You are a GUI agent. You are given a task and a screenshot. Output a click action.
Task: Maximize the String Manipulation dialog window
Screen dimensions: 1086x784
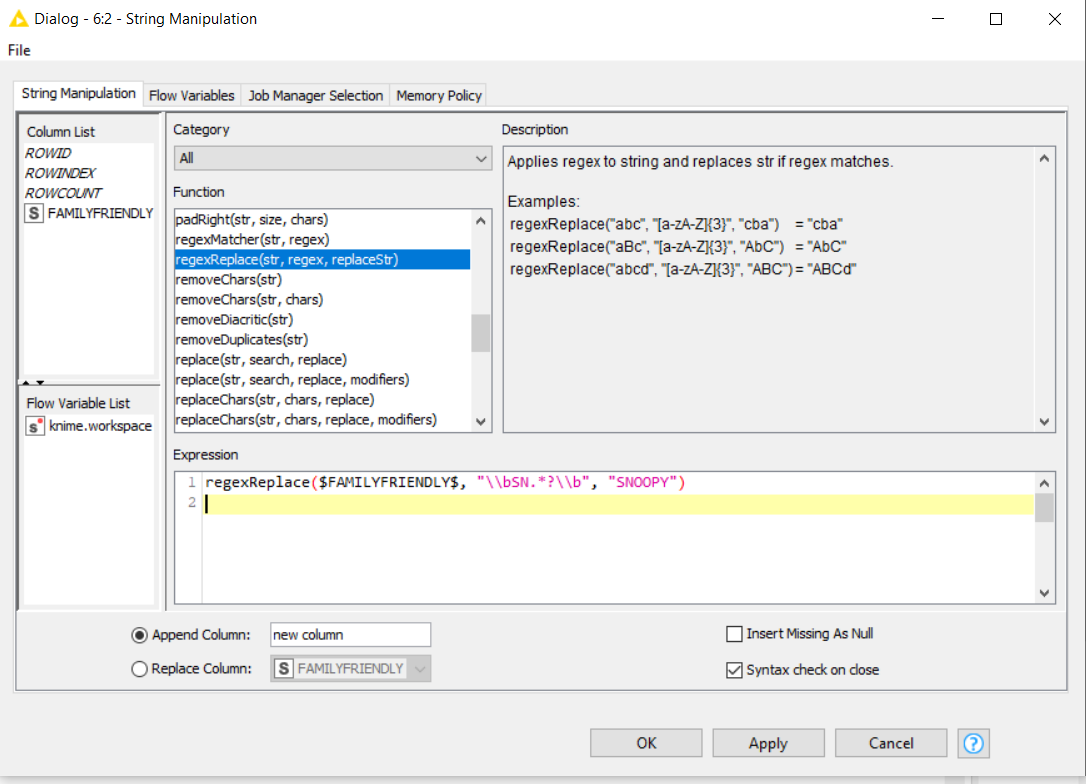996,19
